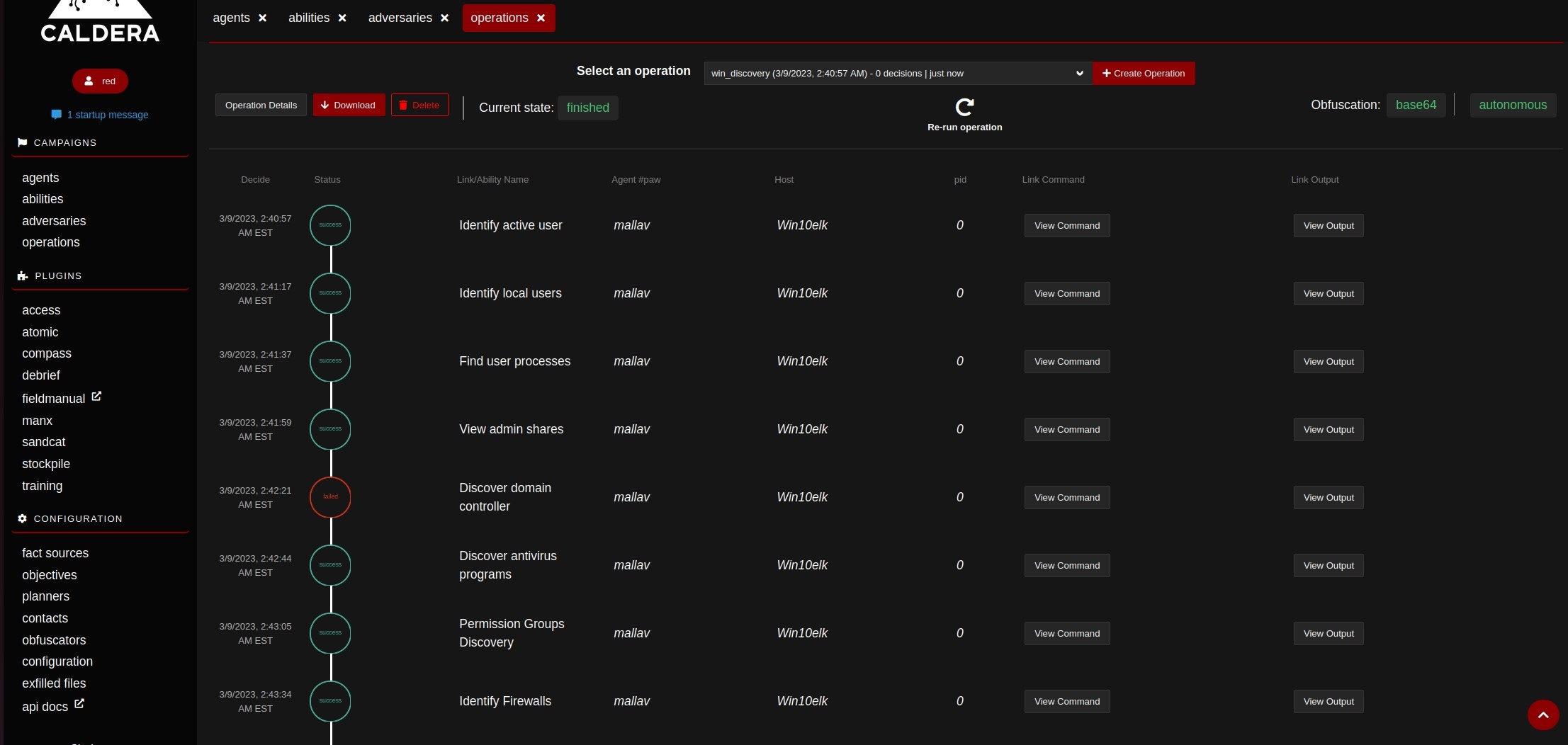Close the adversaries tab
1568x745 pixels.
445,18
